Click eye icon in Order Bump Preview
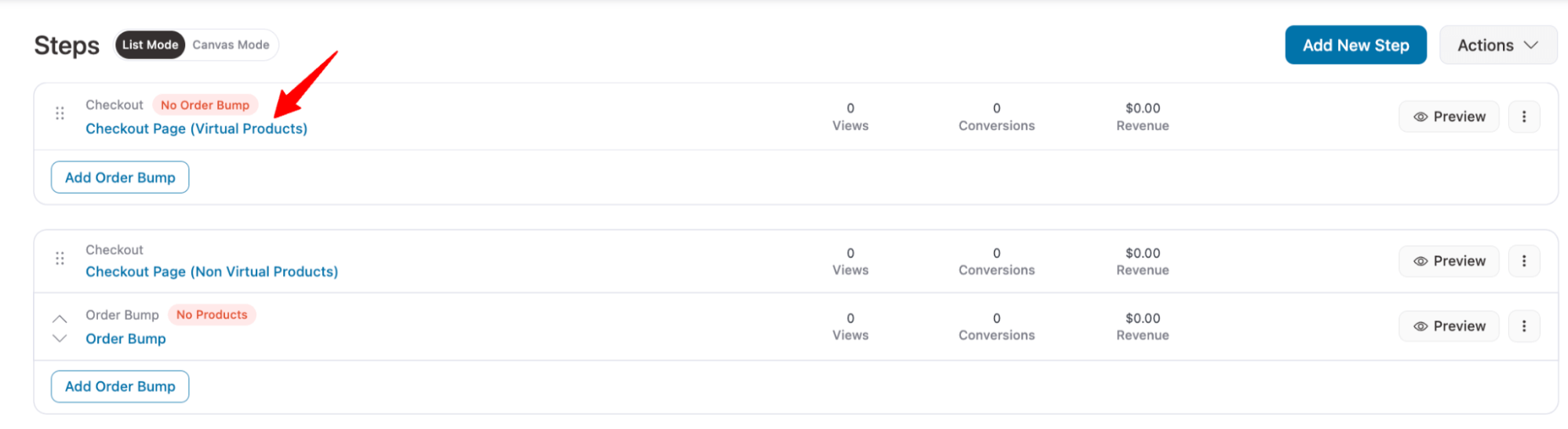The width and height of the screenshot is (1568, 429). [x=1420, y=326]
